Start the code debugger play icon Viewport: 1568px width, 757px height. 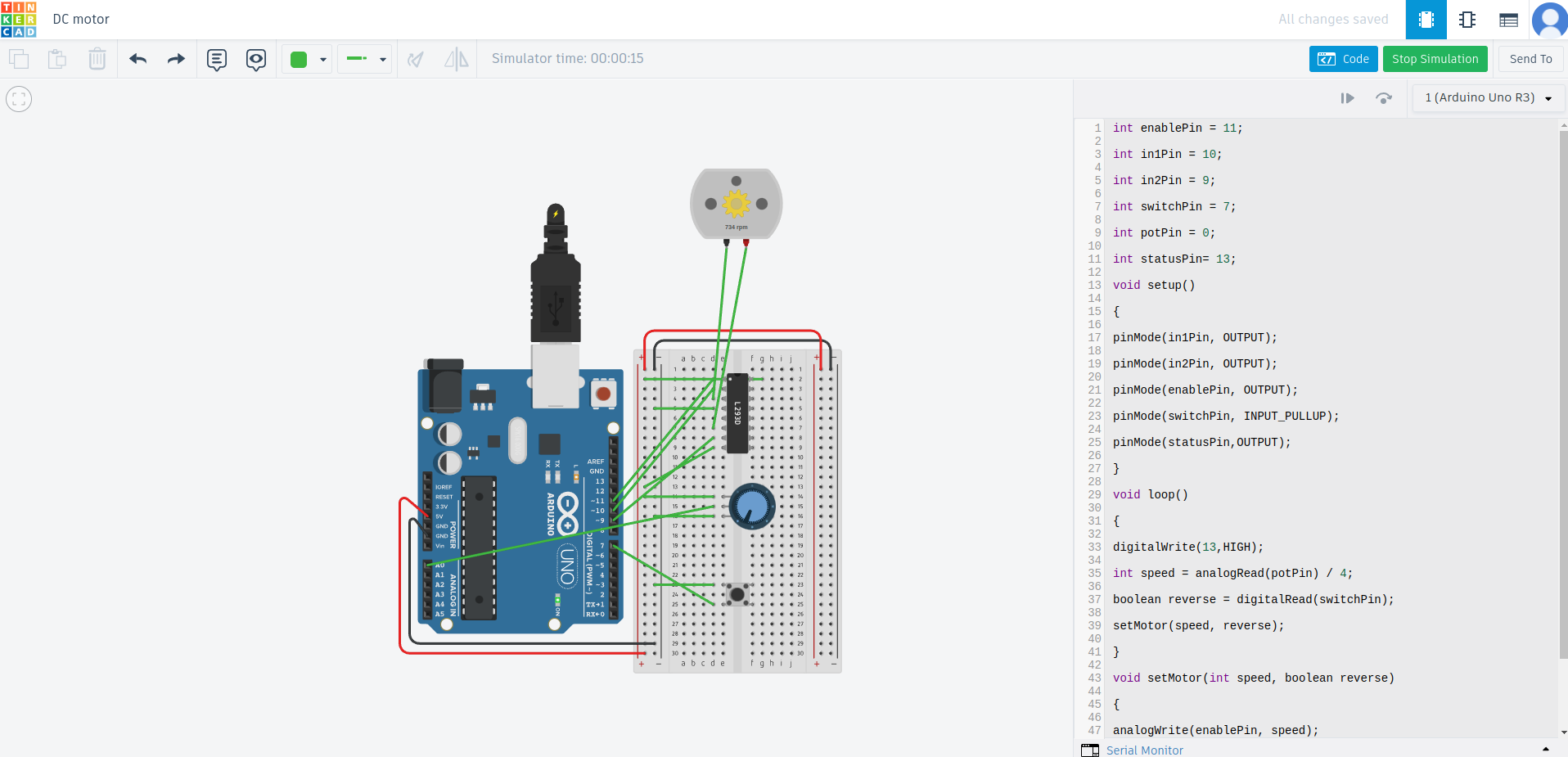(1347, 98)
